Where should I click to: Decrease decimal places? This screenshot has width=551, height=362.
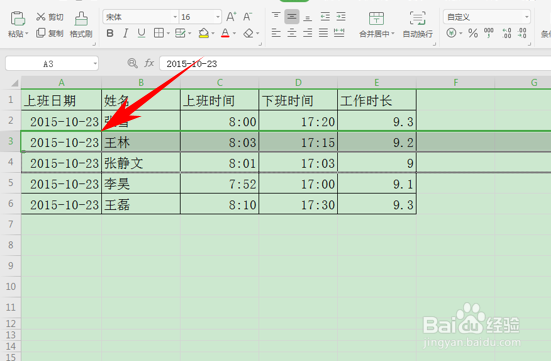point(522,33)
